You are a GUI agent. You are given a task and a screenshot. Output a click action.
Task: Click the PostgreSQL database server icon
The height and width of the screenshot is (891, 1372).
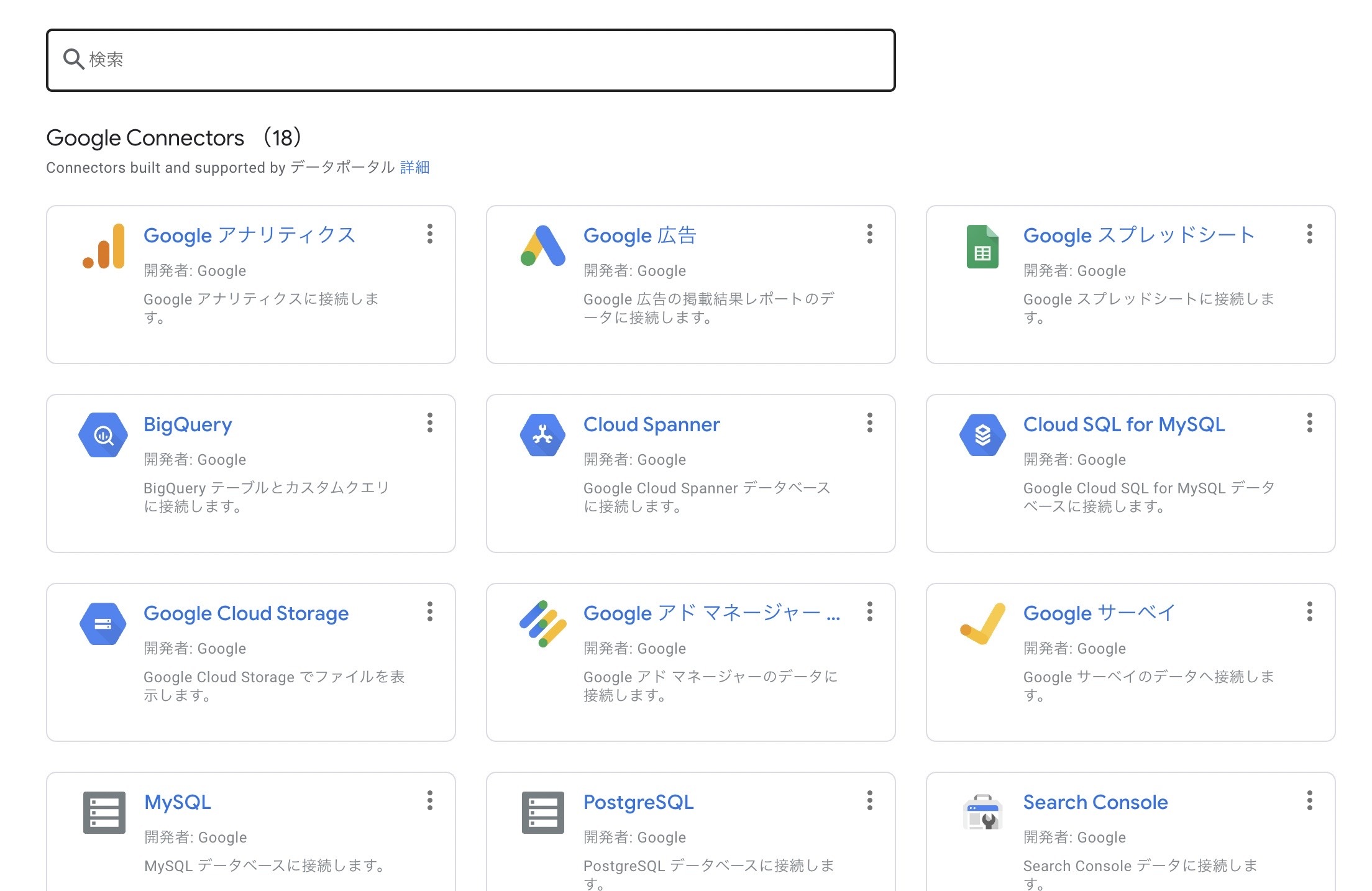(543, 812)
